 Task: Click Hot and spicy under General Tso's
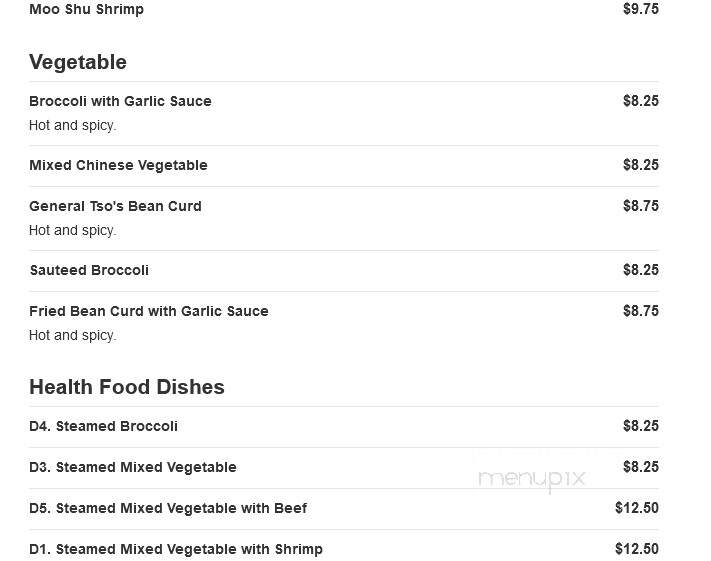point(73,230)
